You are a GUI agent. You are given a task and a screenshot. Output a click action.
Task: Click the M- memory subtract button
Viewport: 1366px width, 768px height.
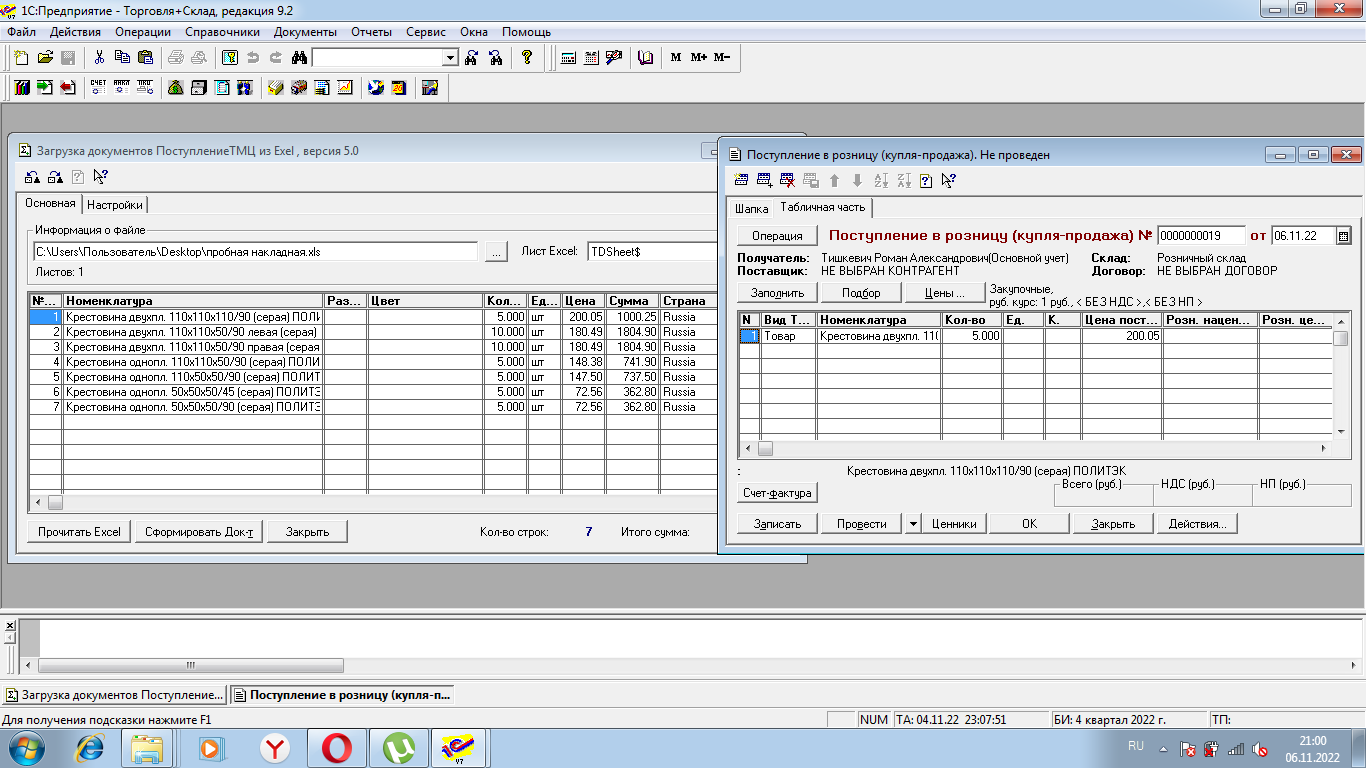[x=722, y=58]
